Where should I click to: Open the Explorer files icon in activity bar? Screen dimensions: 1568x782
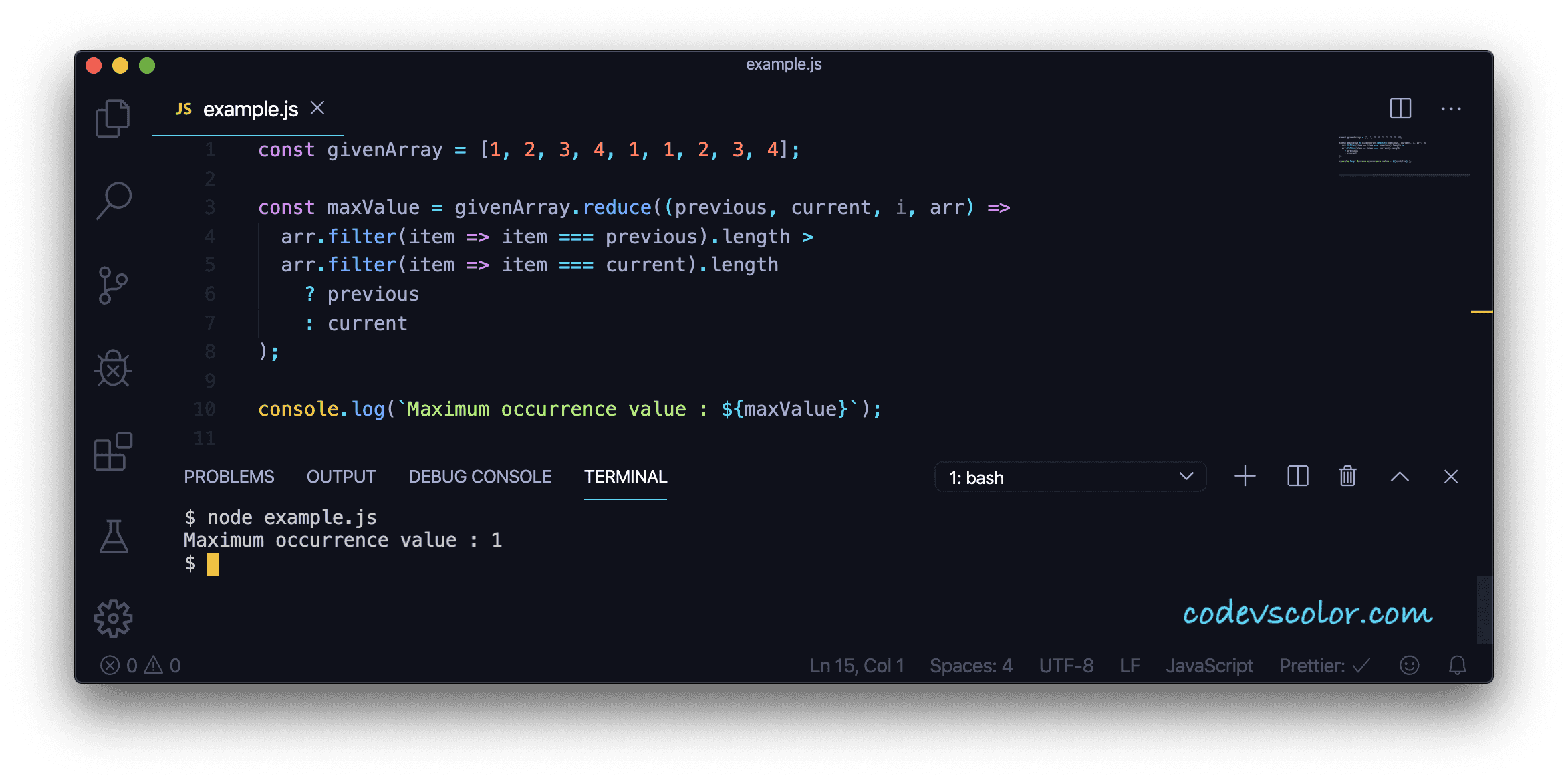tap(113, 118)
